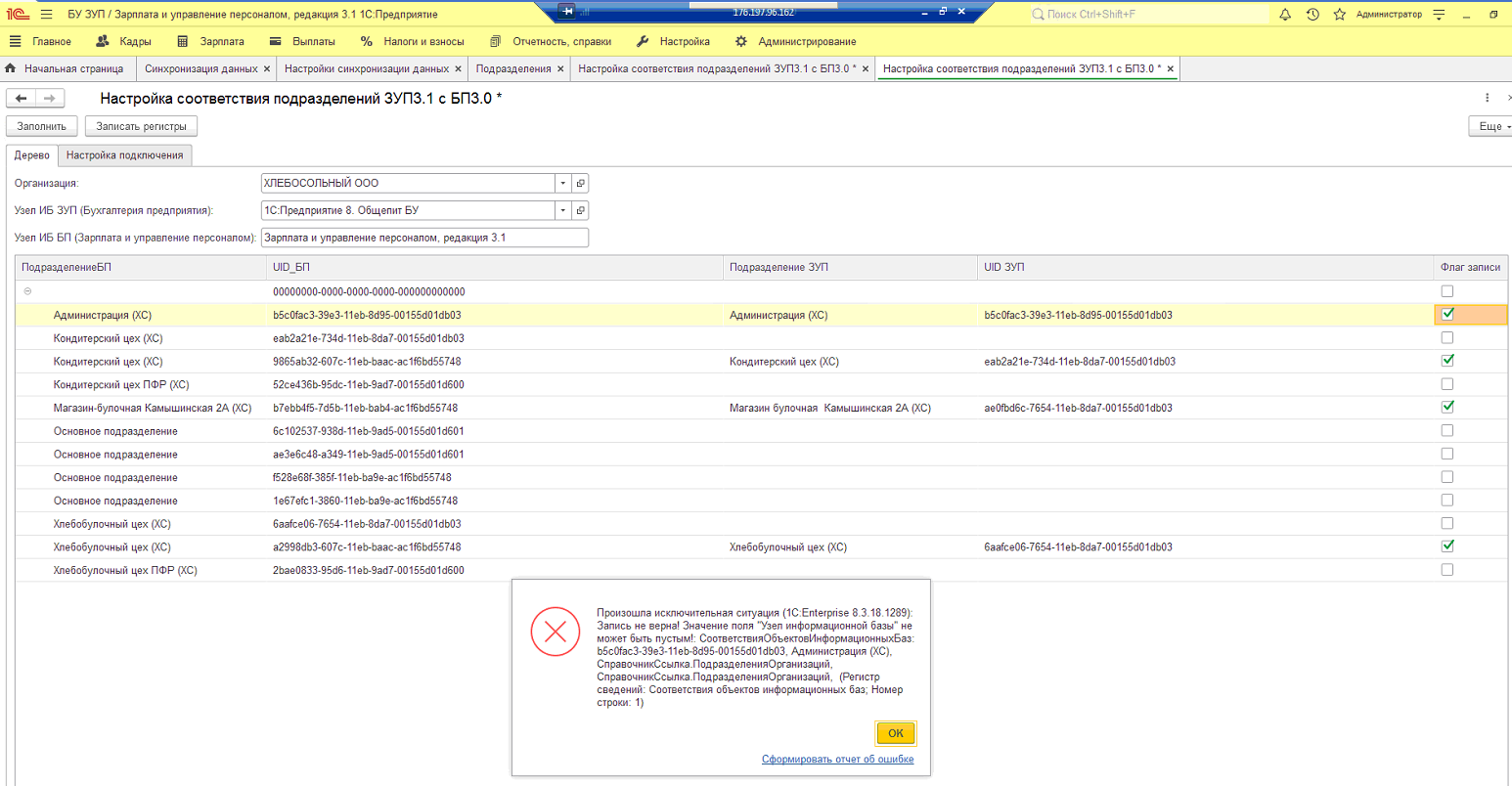Open favorites star icon

pos(1340,14)
